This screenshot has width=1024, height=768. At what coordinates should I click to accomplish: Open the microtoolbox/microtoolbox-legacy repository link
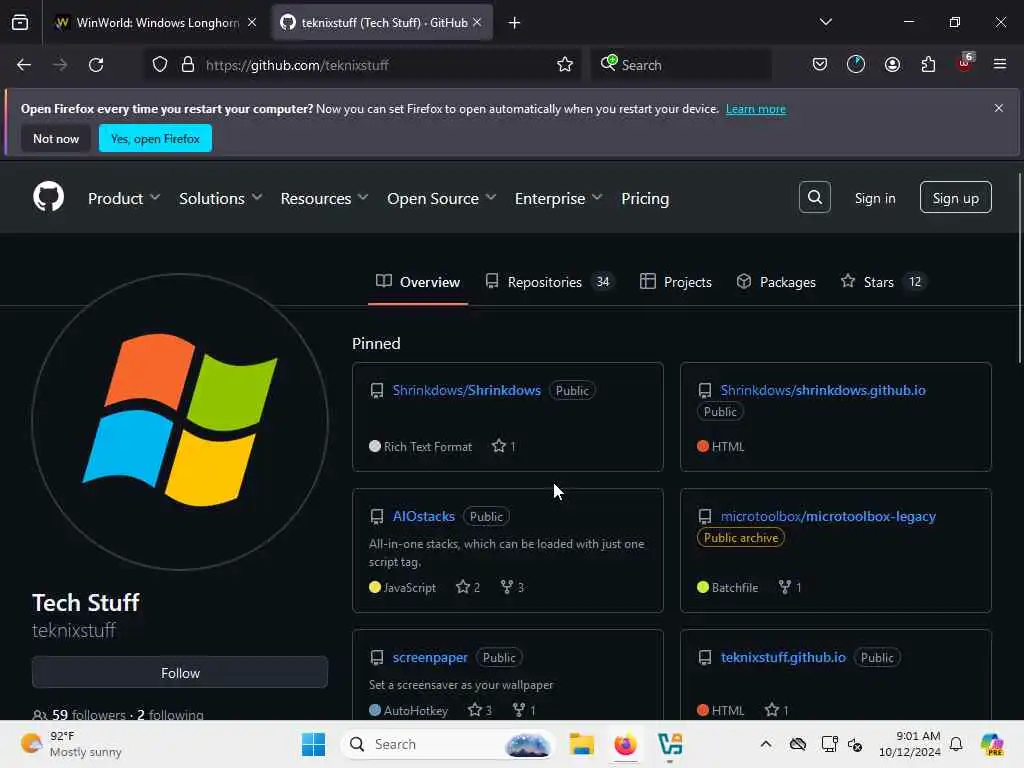828,516
